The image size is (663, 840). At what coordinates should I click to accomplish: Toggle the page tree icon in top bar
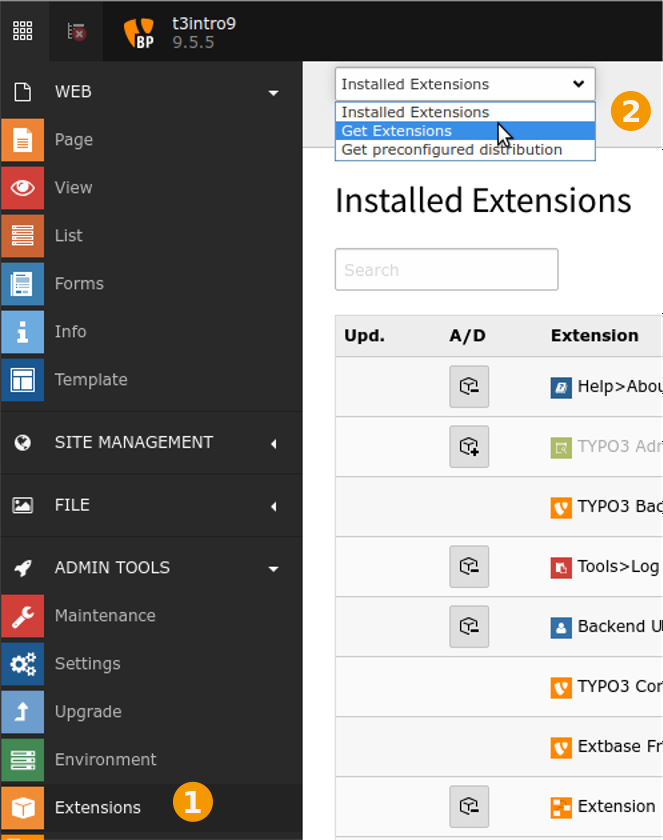(x=76, y=32)
